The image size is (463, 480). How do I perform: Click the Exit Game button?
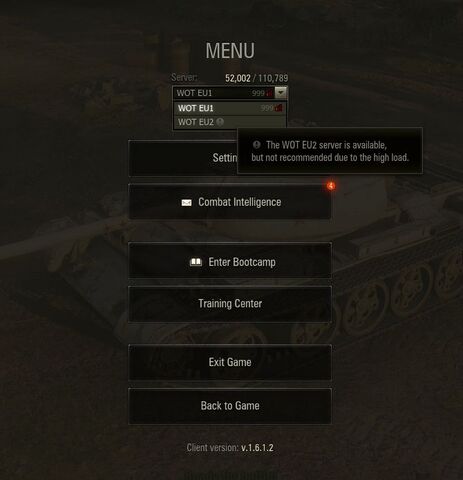pyautogui.click(x=230, y=362)
